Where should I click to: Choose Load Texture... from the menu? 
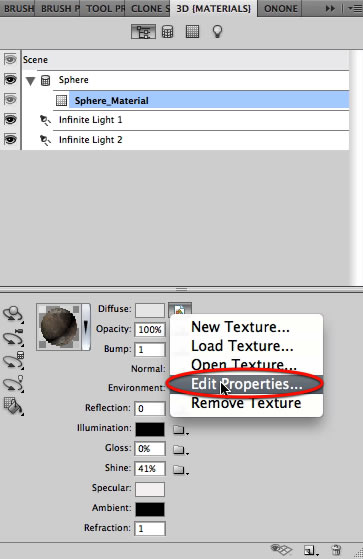(x=246, y=346)
